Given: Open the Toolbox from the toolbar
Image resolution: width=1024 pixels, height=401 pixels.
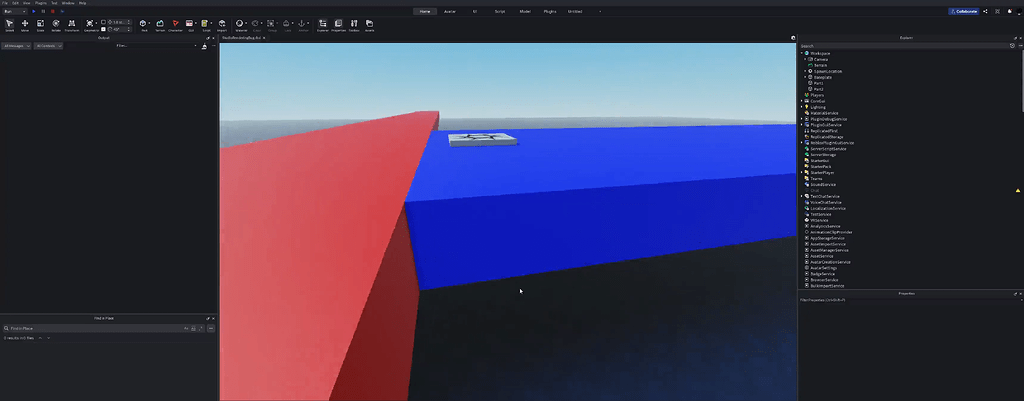Looking at the screenshot, I should [354, 25].
